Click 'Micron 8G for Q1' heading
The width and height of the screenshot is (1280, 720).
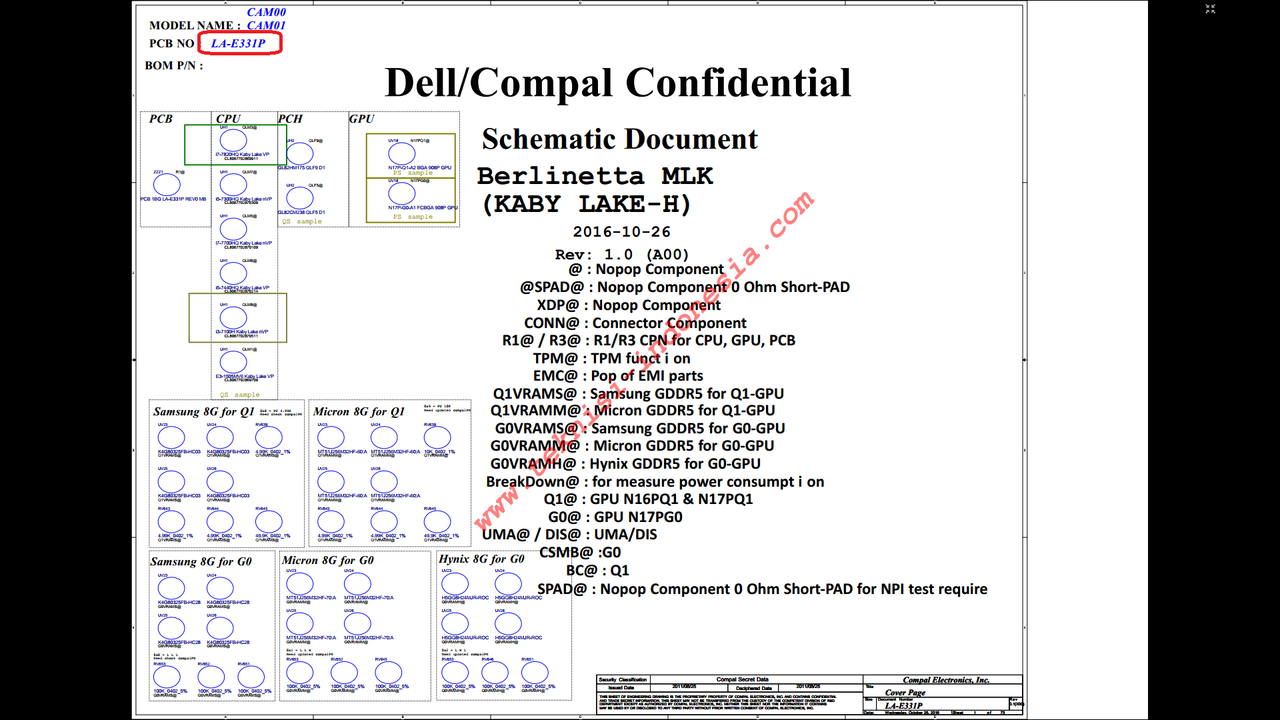tap(359, 412)
